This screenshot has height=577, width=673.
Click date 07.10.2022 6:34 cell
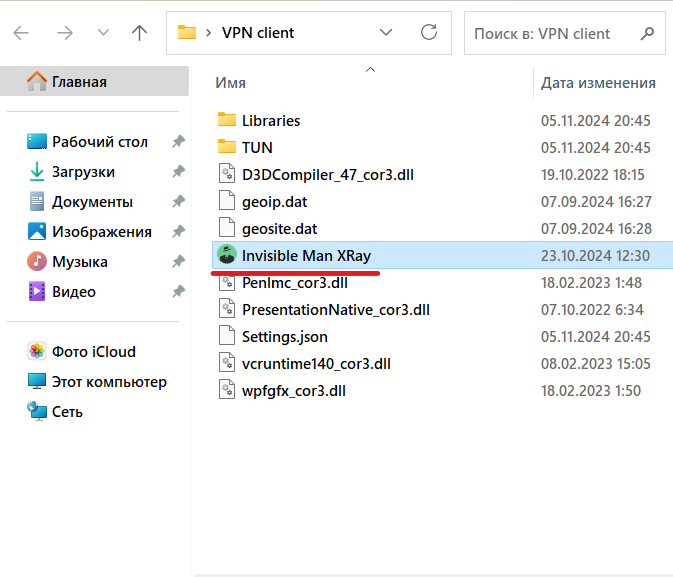click(x=592, y=310)
